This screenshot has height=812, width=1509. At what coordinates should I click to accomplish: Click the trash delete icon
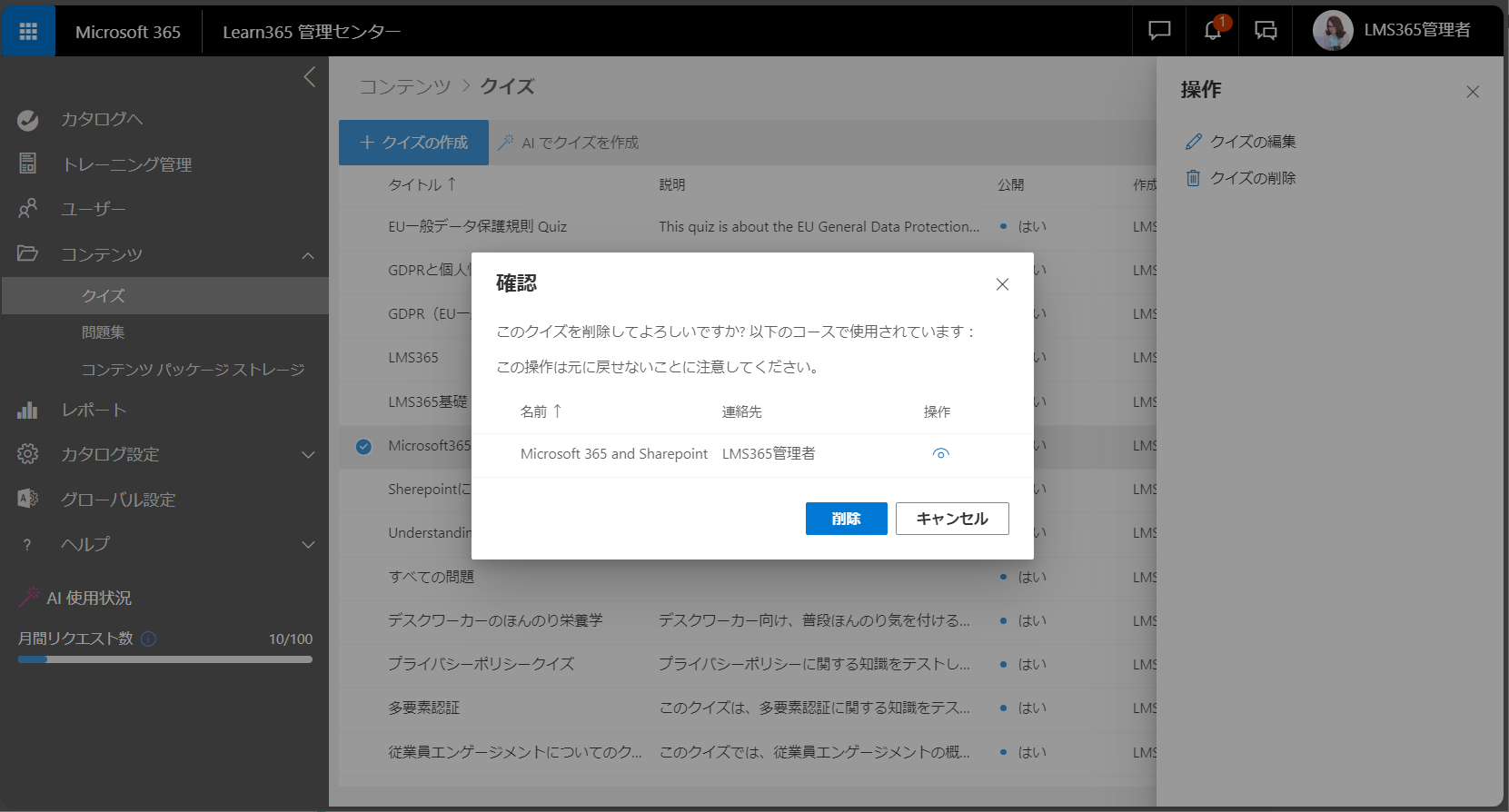pos(1193,178)
